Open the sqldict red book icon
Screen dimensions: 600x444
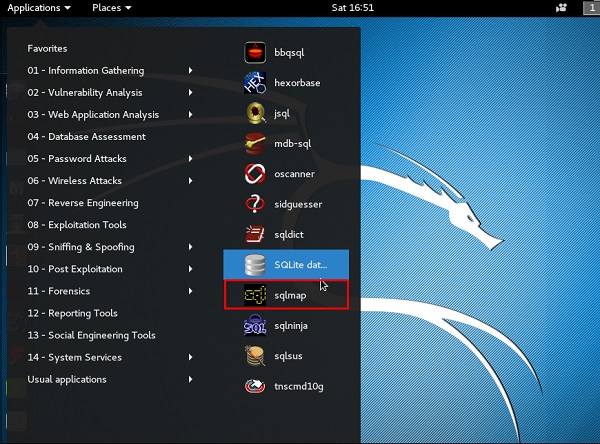[x=255, y=234]
